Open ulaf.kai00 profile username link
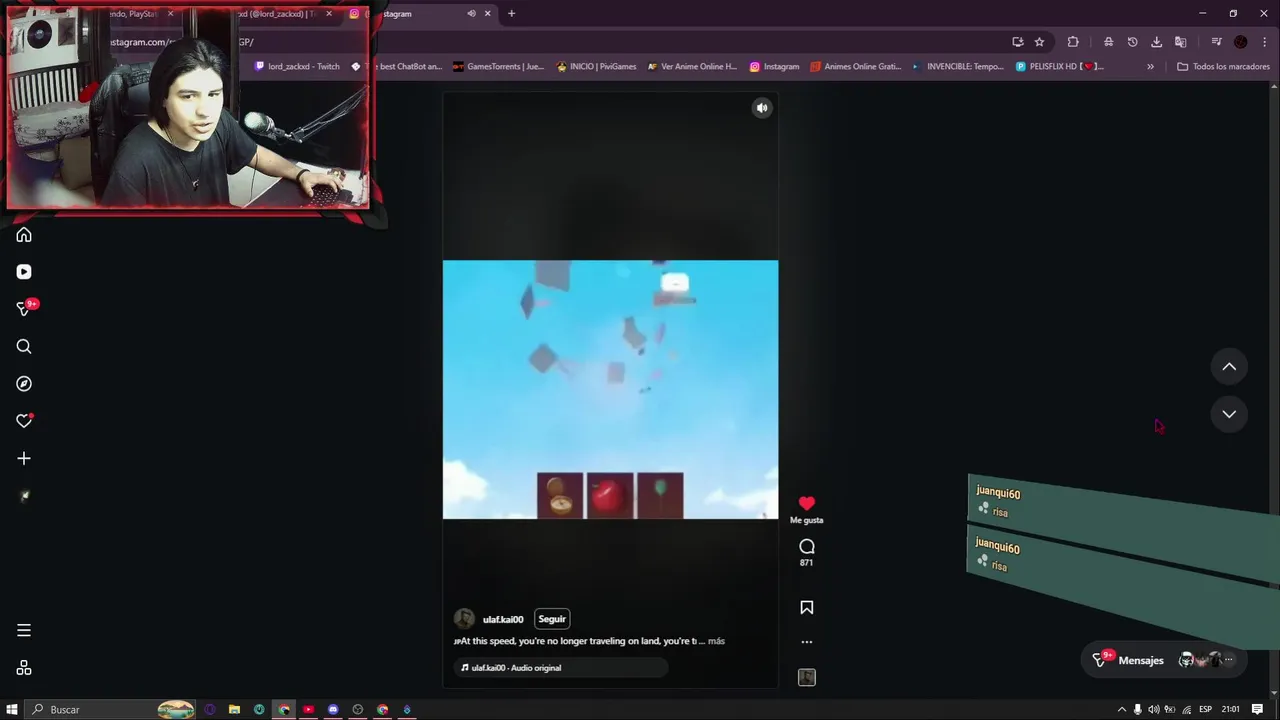The image size is (1280, 720). coord(503,619)
